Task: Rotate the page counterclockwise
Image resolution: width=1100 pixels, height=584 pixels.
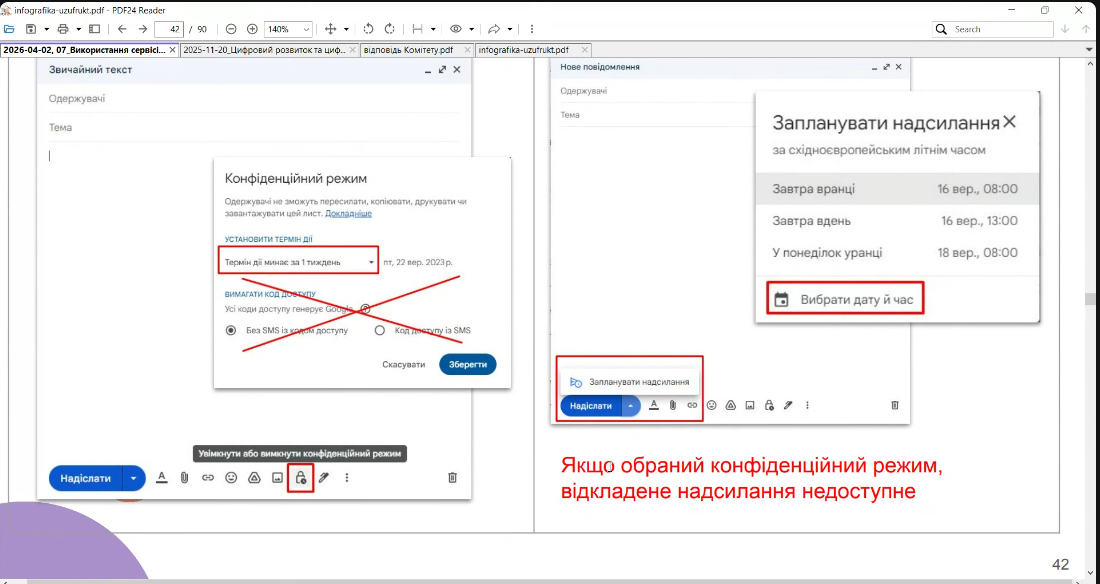Action: (368, 29)
